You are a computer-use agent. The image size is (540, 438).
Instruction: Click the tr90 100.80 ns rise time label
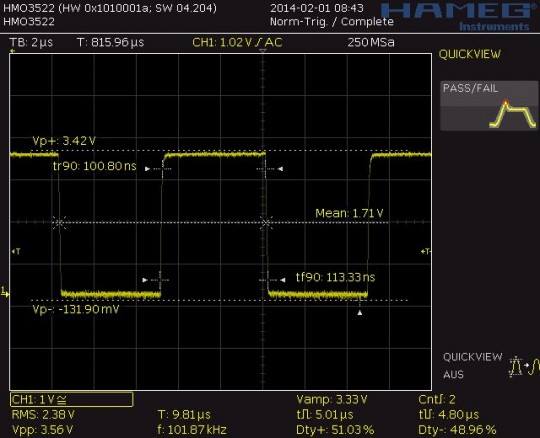(x=95, y=166)
